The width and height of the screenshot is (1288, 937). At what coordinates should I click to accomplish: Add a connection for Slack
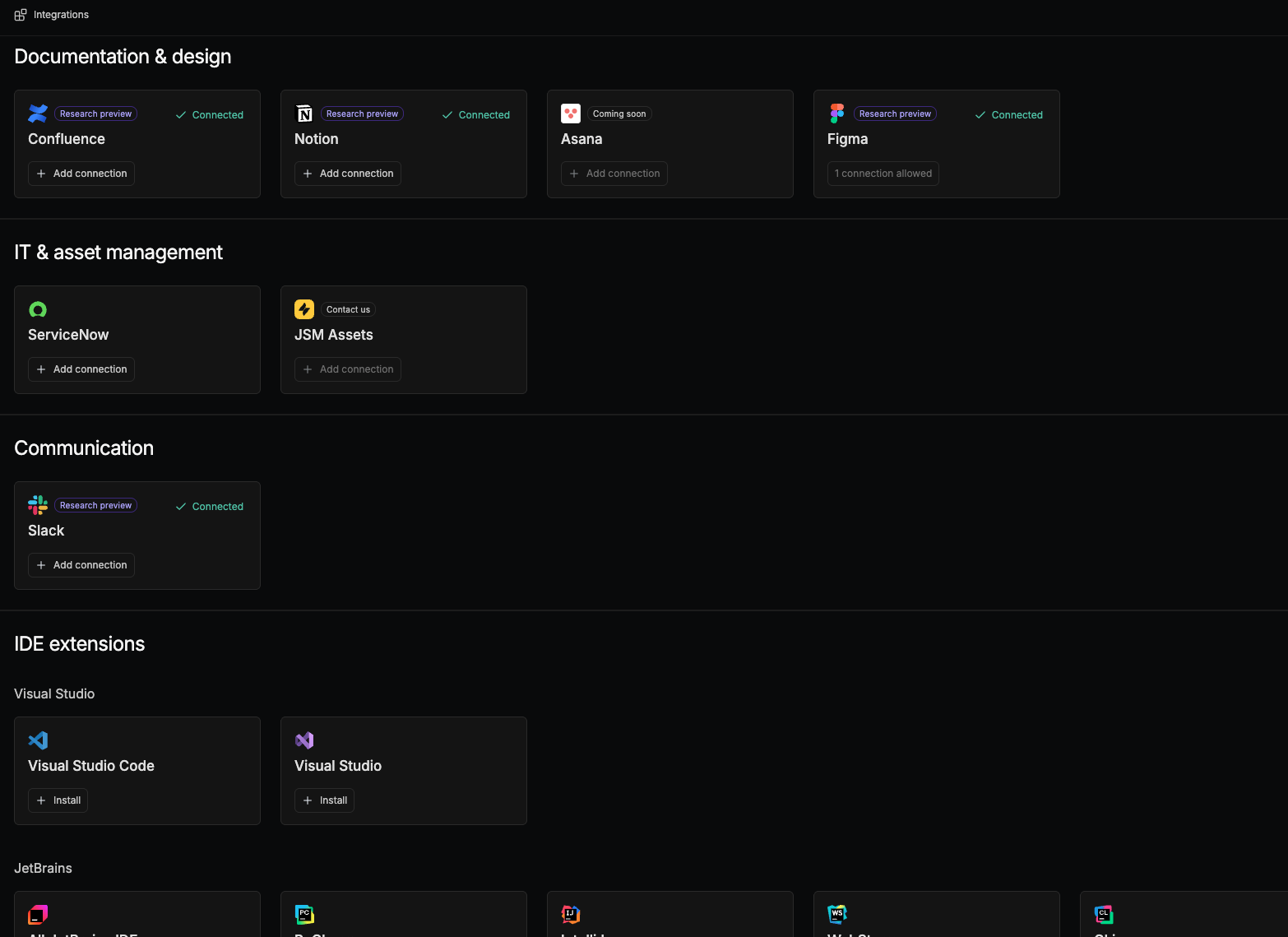81,565
